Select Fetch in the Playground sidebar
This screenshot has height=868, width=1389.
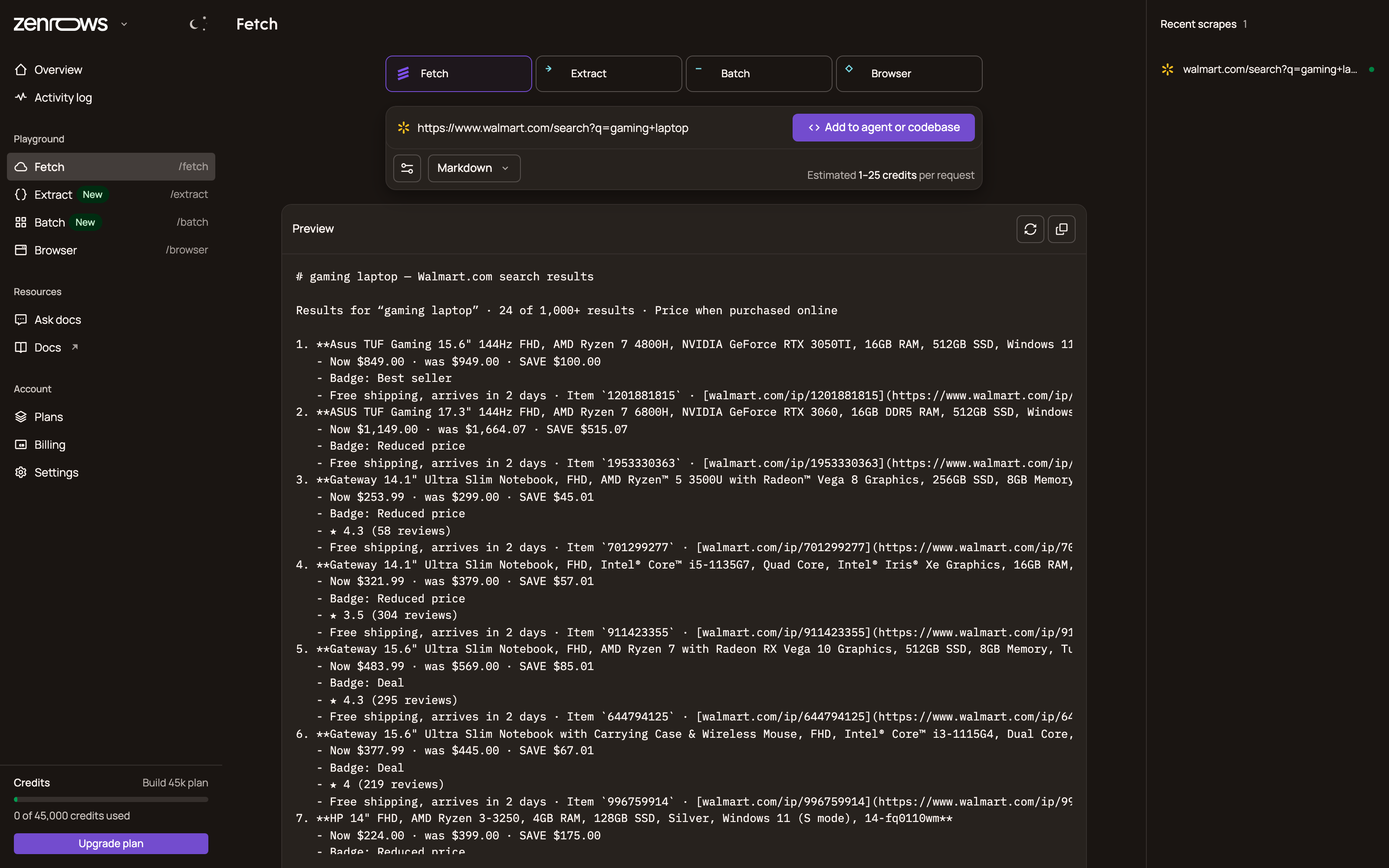(x=111, y=167)
